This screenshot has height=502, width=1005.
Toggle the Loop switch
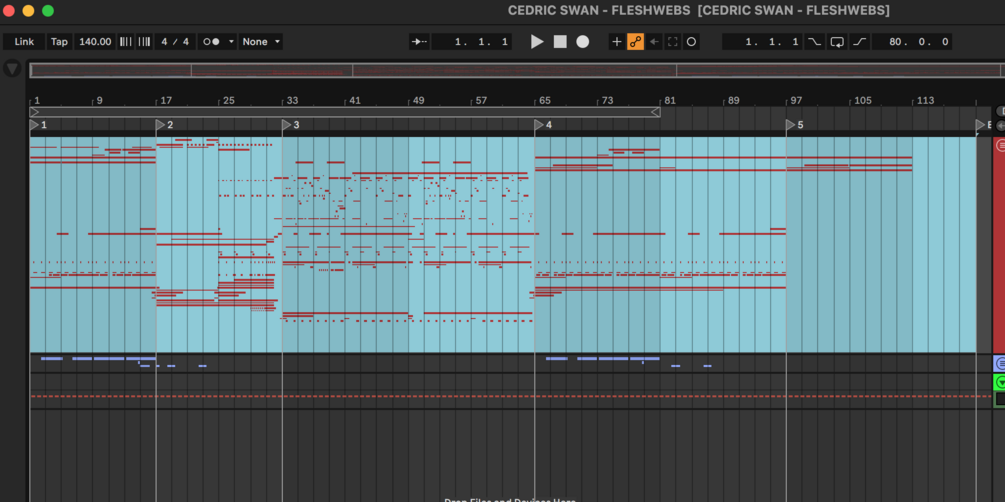837,42
